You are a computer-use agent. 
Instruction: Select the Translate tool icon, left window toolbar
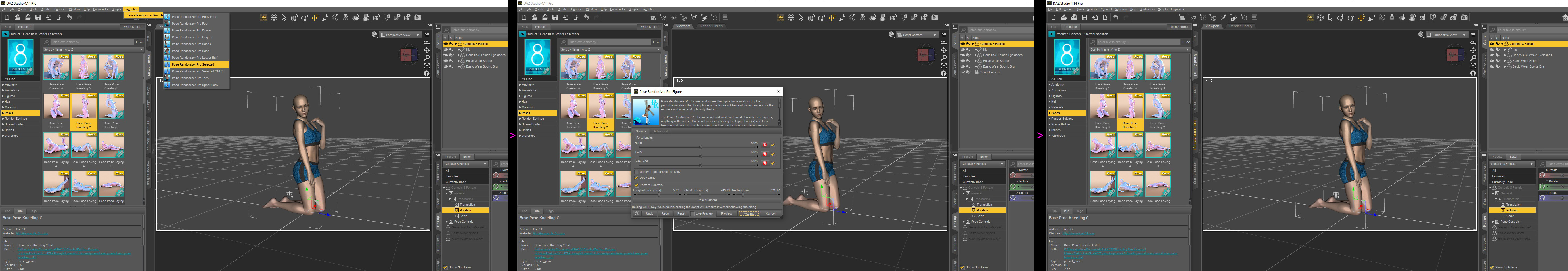(315, 18)
